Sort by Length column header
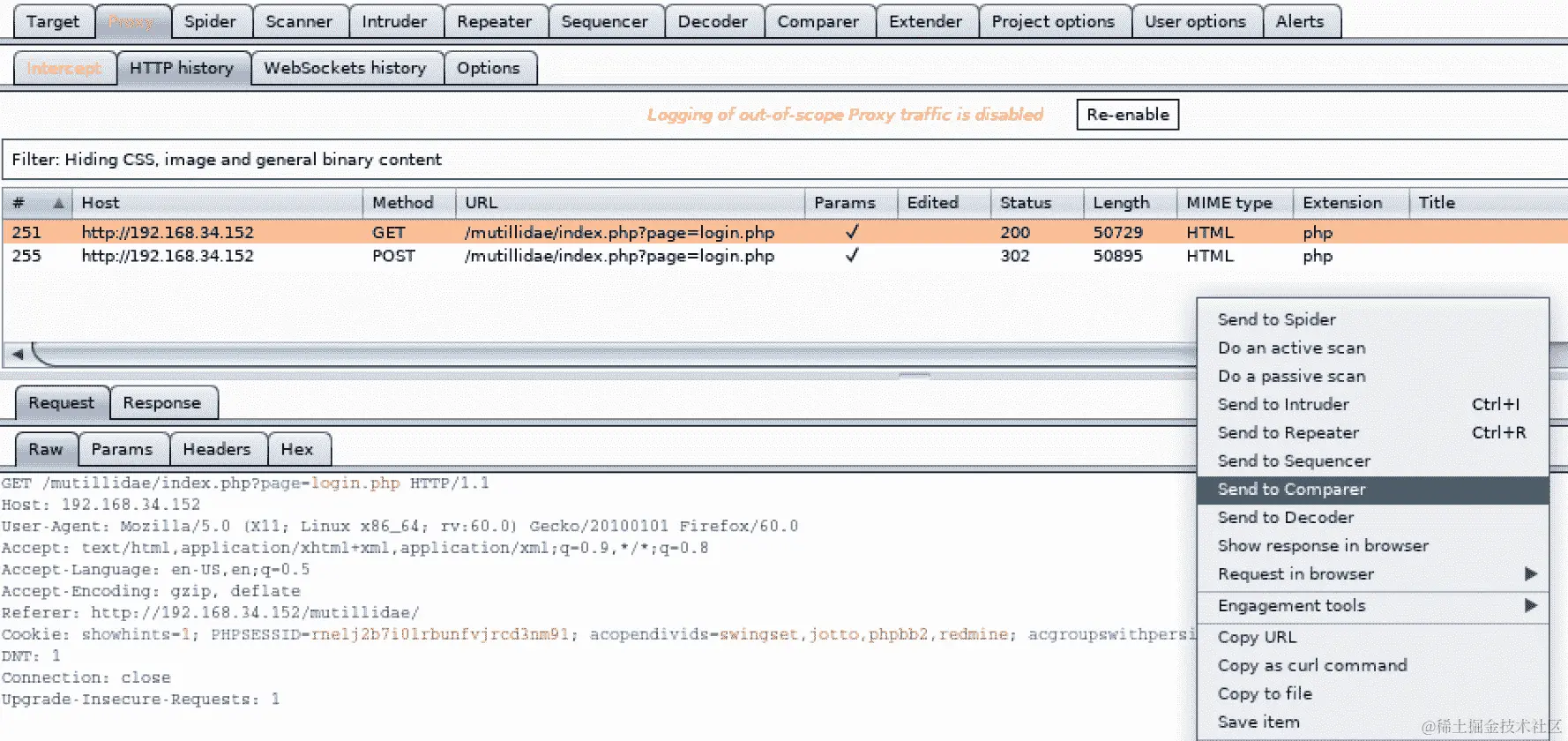This screenshot has width=1568, height=741. (1130, 203)
